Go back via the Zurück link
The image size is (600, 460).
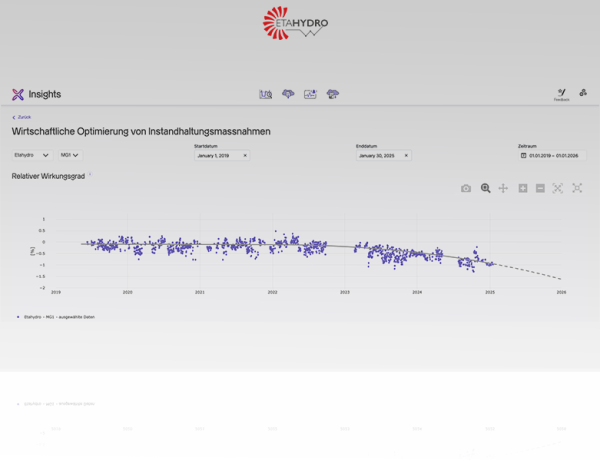tap(22, 117)
